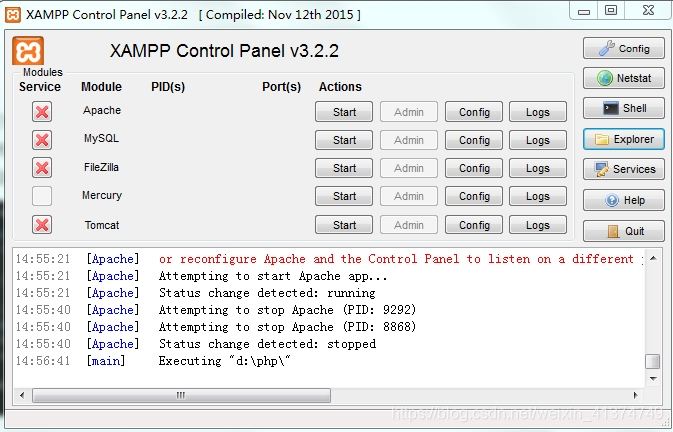
Task: Open Mercury Config button
Action: [474, 196]
